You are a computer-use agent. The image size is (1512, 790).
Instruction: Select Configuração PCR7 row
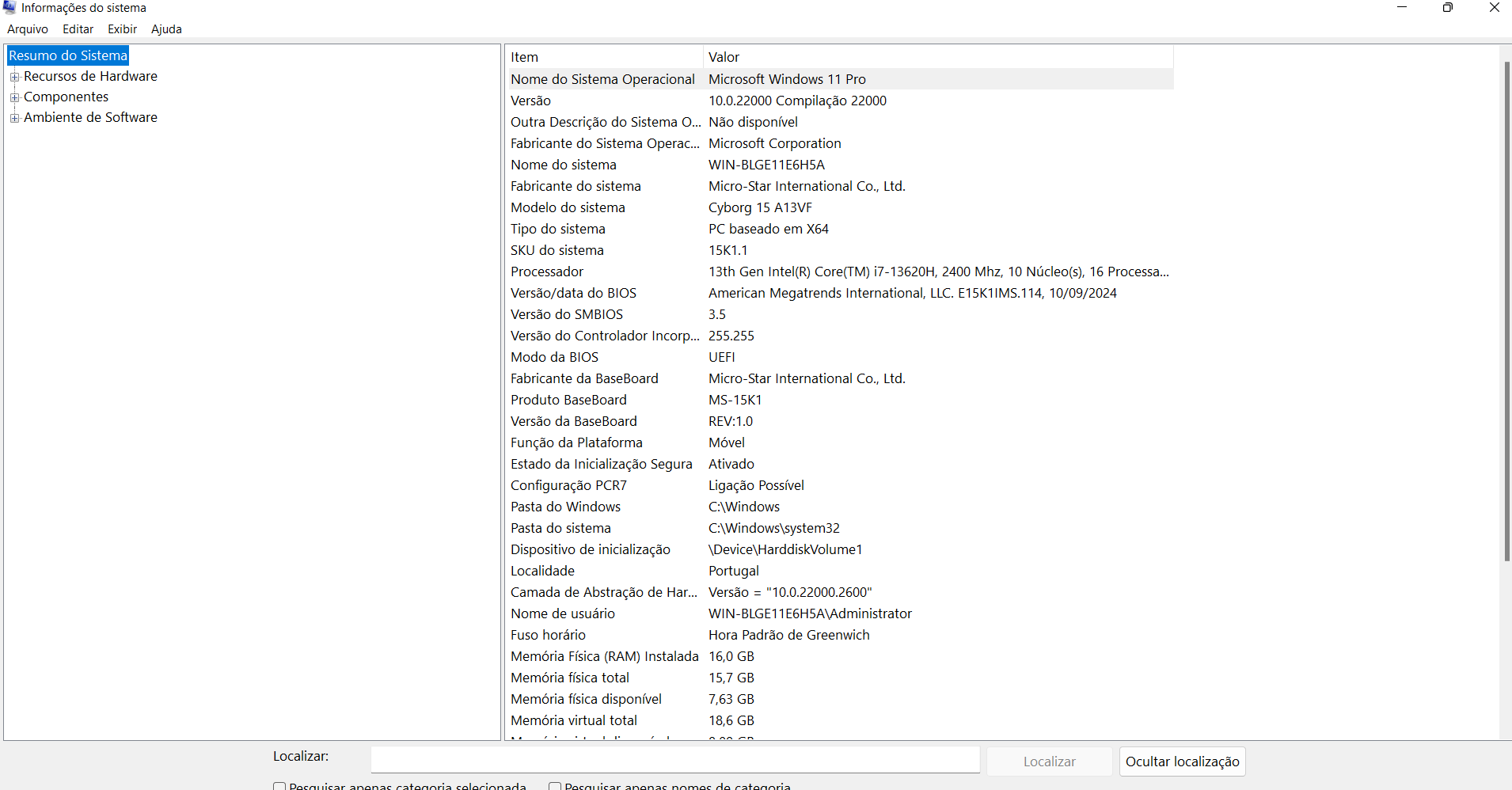click(839, 485)
